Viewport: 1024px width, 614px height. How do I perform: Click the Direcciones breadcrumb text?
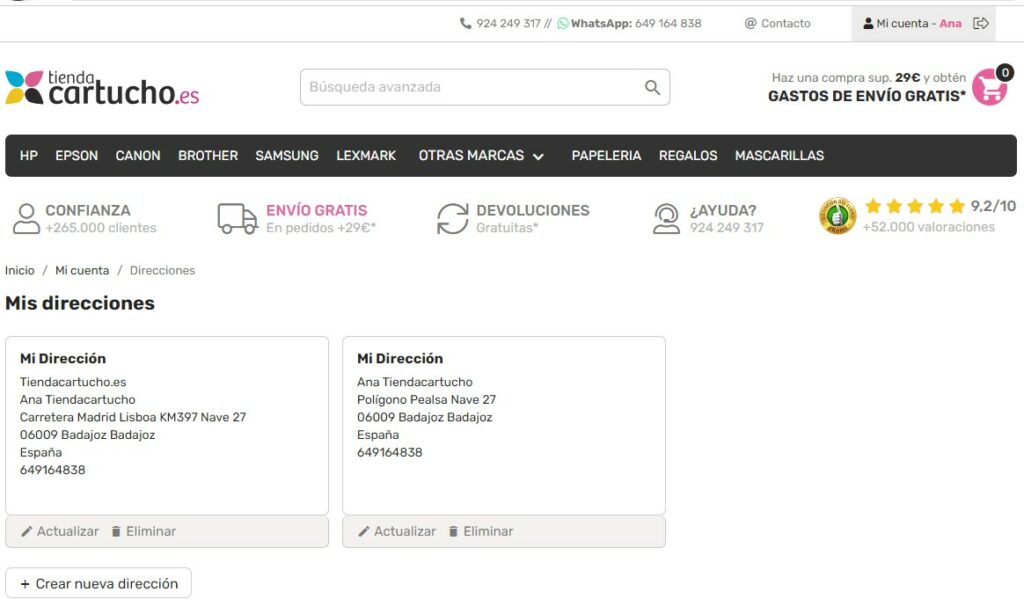click(x=162, y=270)
